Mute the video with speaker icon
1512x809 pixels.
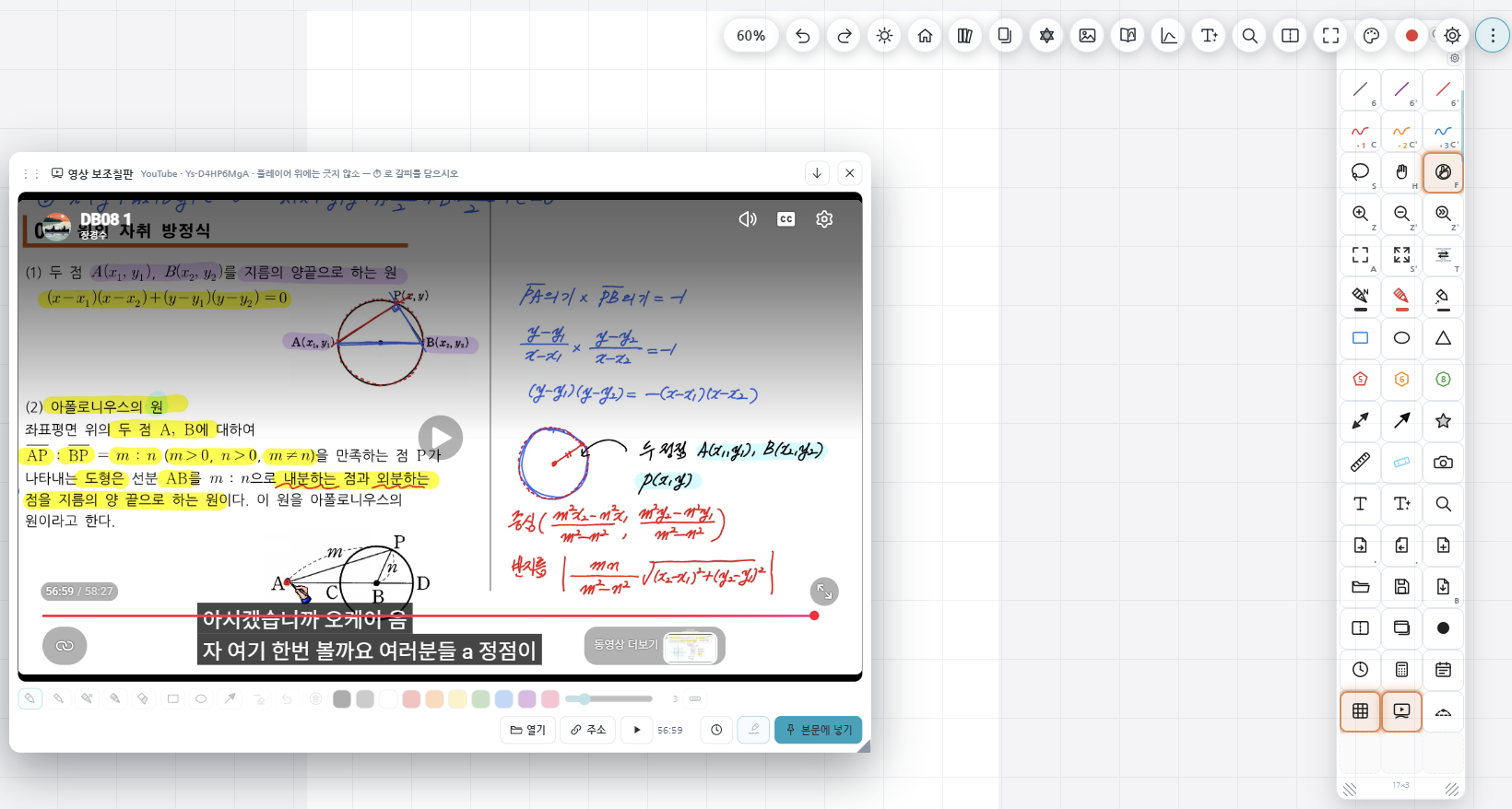point(748,219)
